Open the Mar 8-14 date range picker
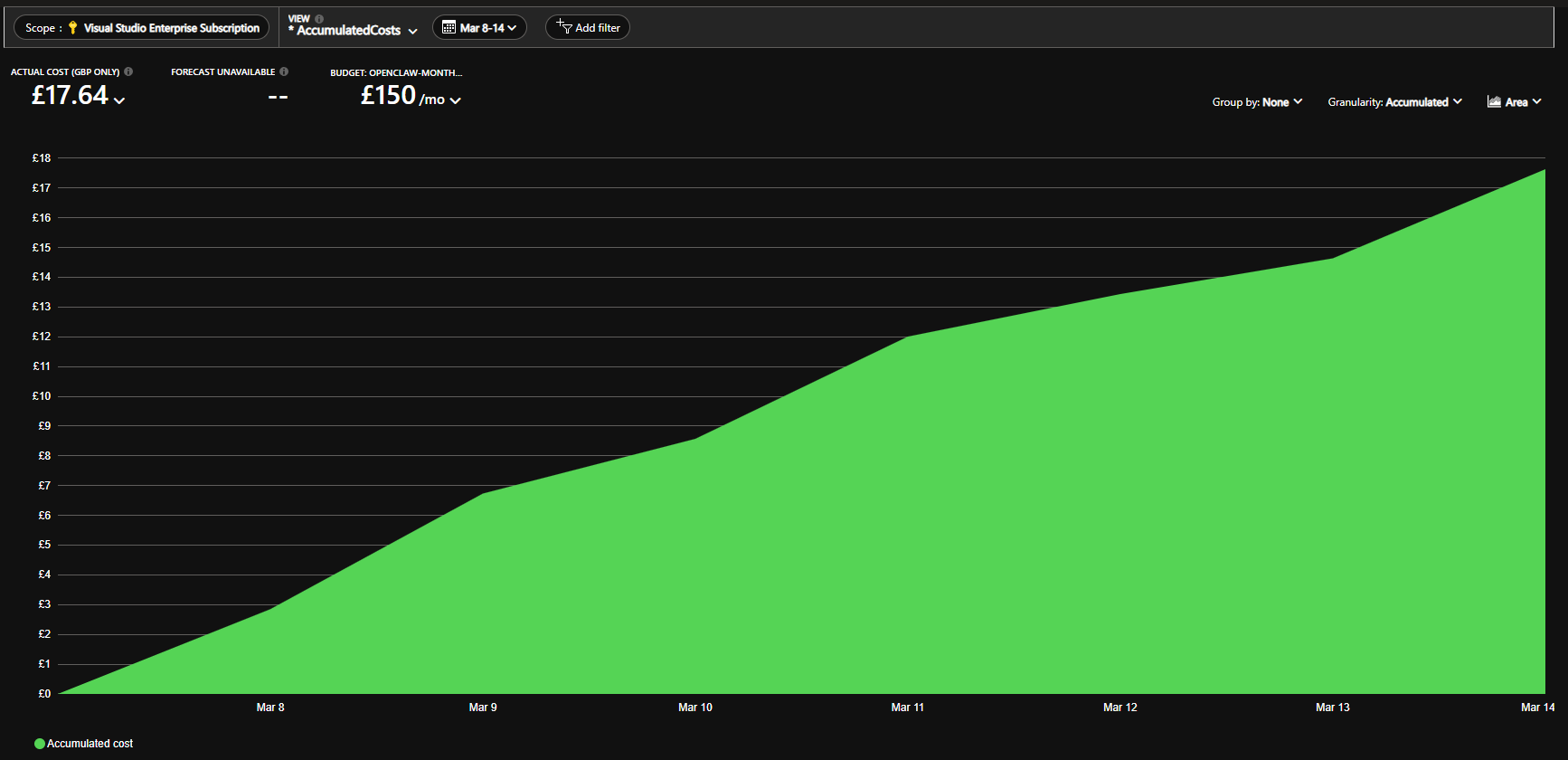 coord(479,27)
